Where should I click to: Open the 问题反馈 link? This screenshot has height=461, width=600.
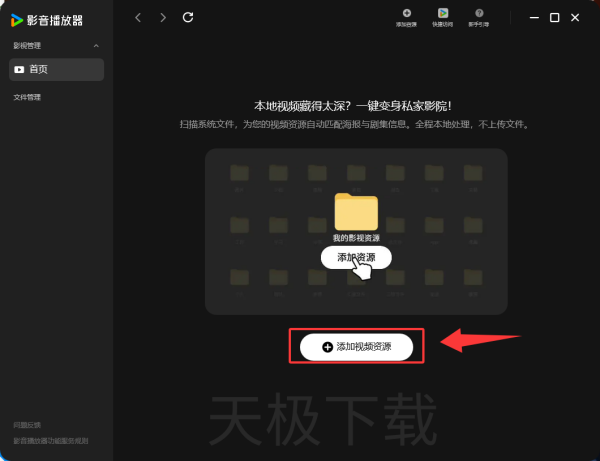(27, 425)
